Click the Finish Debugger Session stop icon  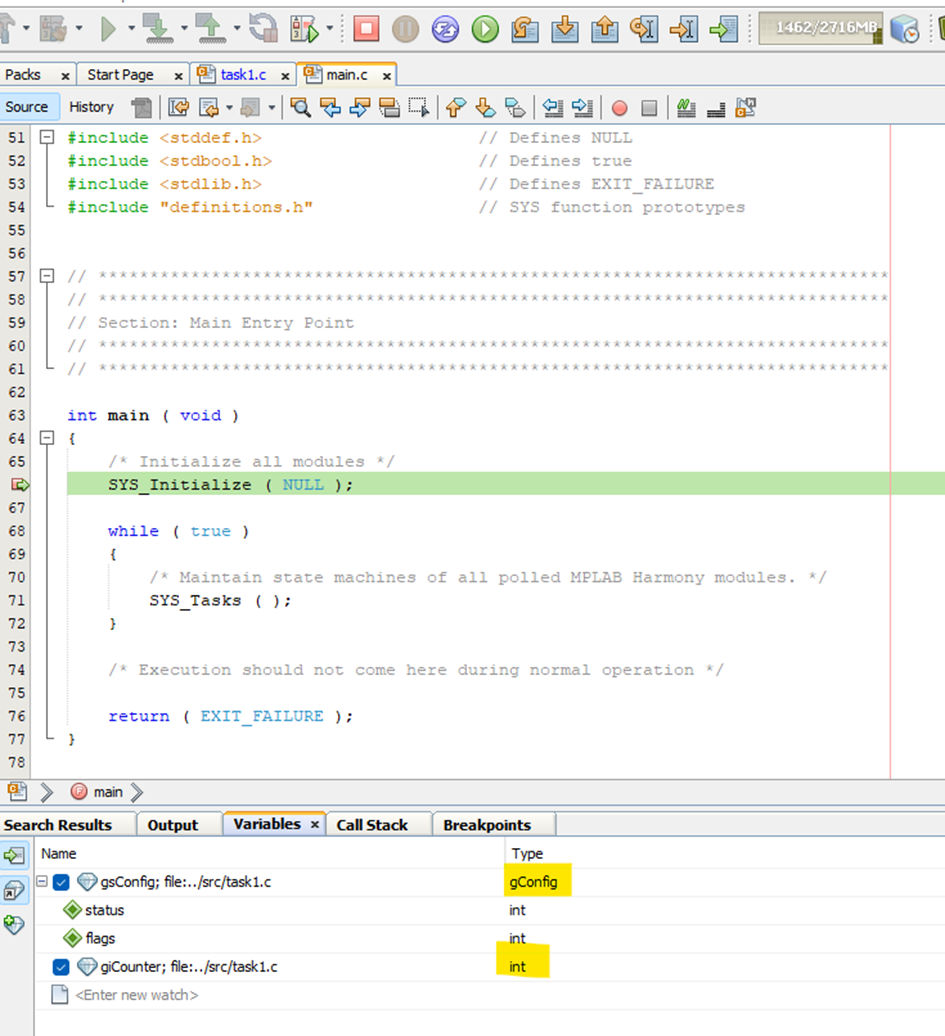pyautogui.click(x=366, y=29)
